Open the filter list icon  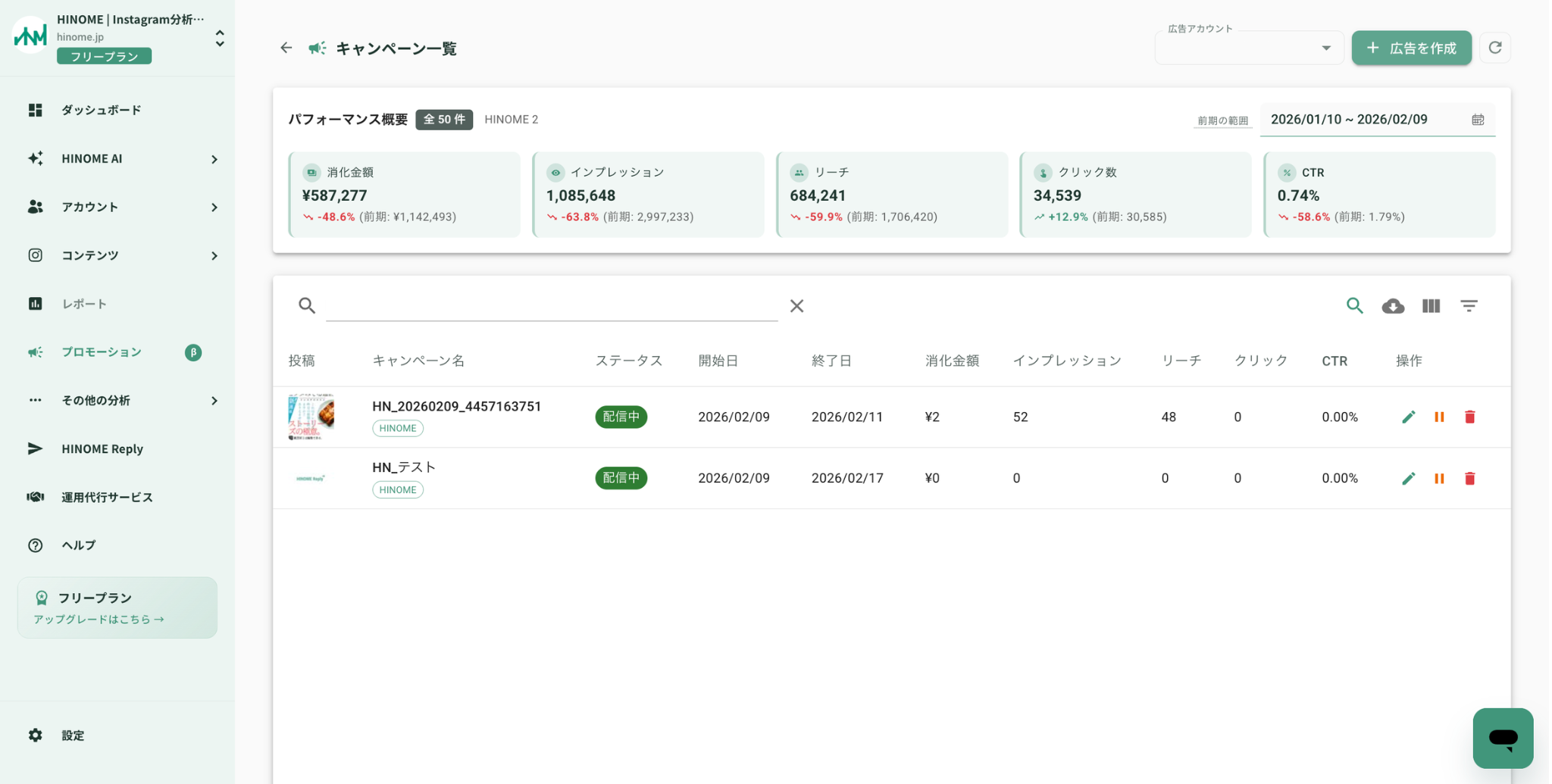click(1469, 306)
